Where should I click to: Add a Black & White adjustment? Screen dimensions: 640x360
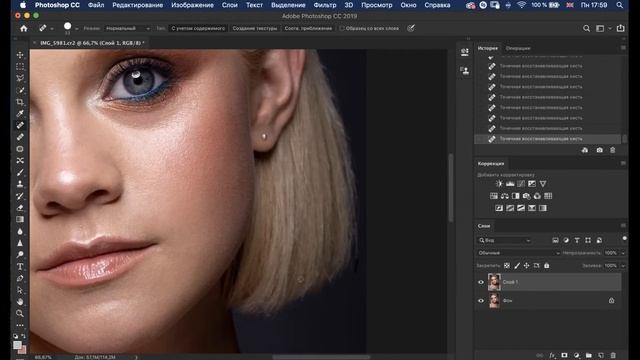point(516,196)
